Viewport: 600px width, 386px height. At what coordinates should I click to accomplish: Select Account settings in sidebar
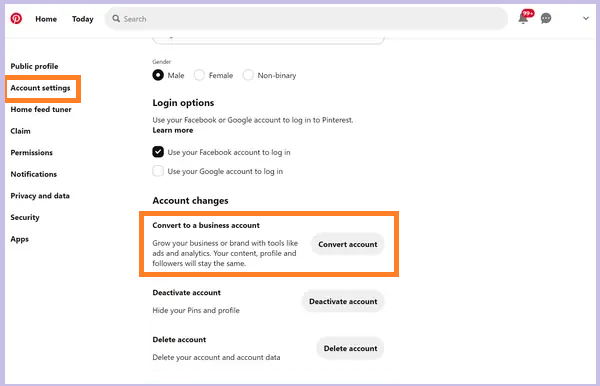(x=41, y=88)
